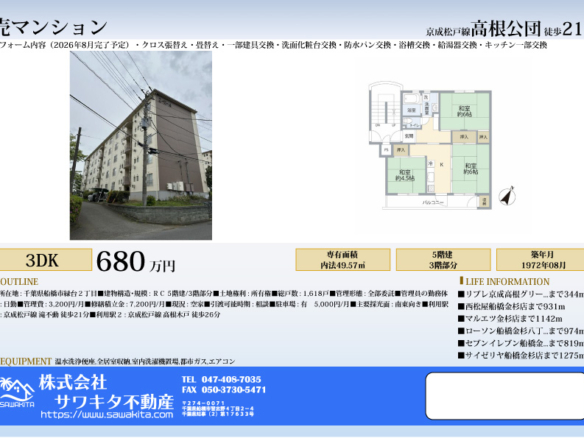The image size is (584, 438).
Task: Click the サイゼリヤ船橋金杉店まで1275m entry
Action: pos(521,356)
